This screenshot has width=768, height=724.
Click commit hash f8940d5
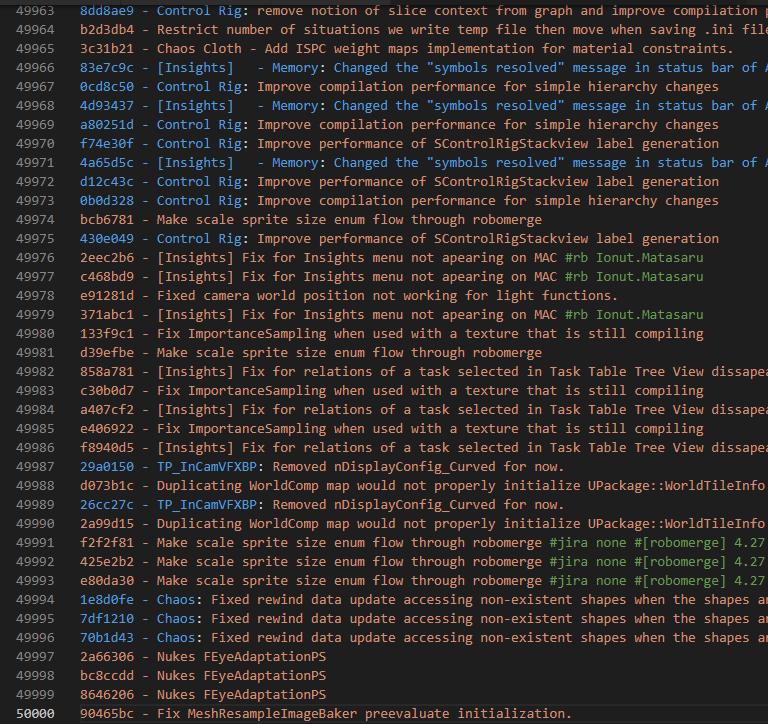(x=107, y=448)
